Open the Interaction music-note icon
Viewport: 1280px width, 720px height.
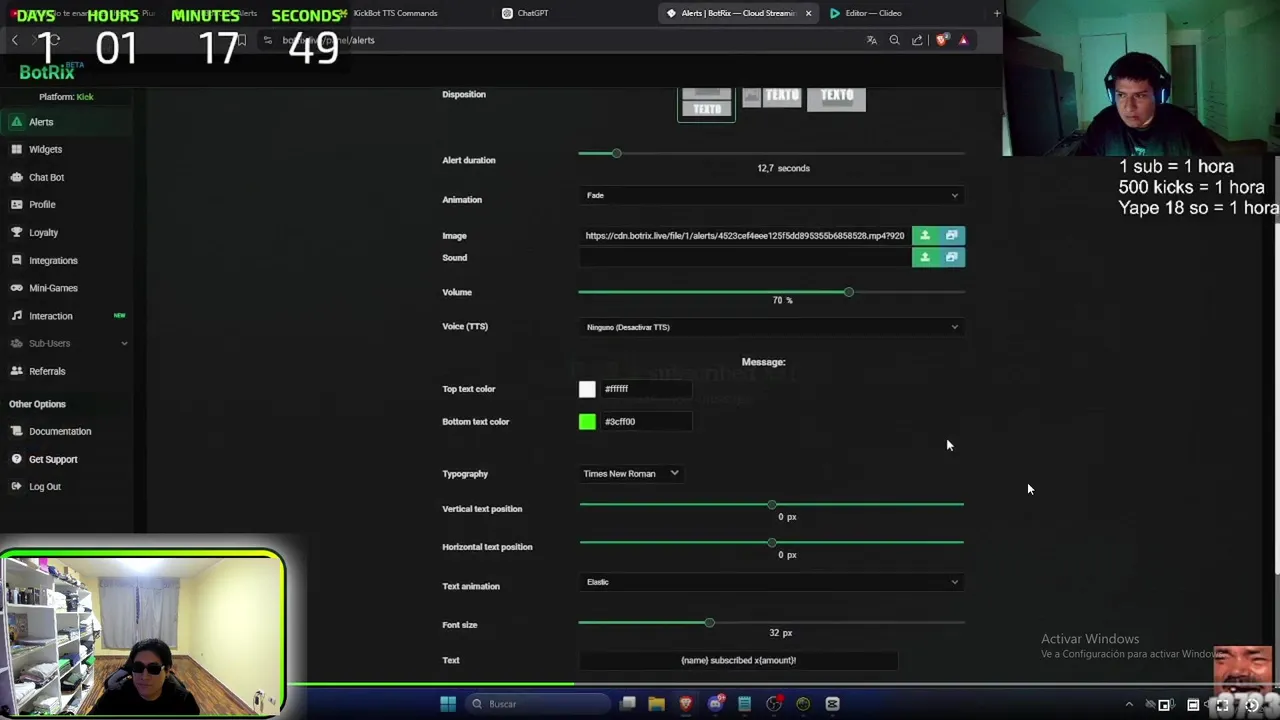[16, 316]
